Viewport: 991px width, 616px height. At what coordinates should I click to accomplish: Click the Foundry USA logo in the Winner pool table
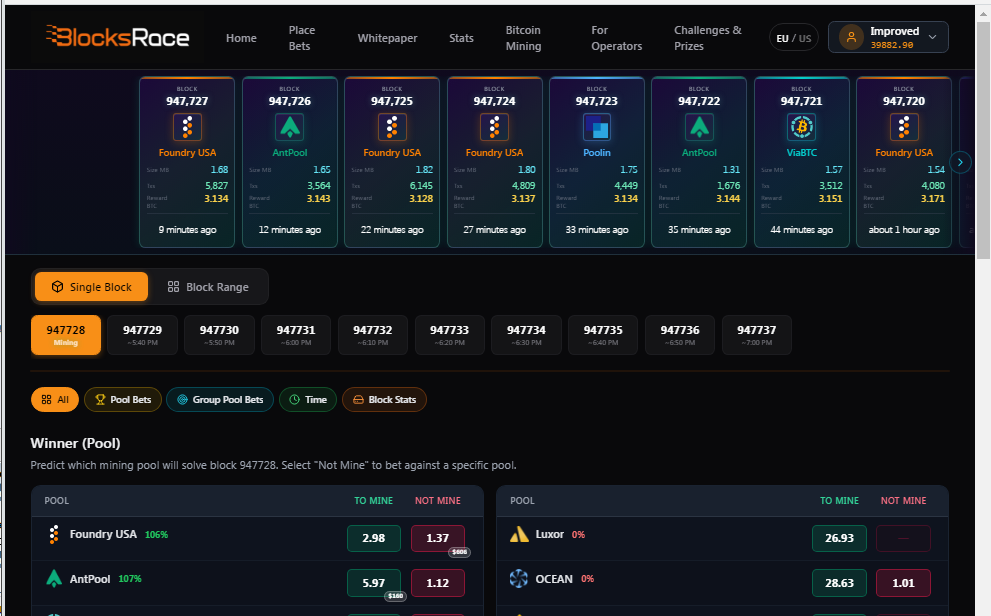[54, 534]
